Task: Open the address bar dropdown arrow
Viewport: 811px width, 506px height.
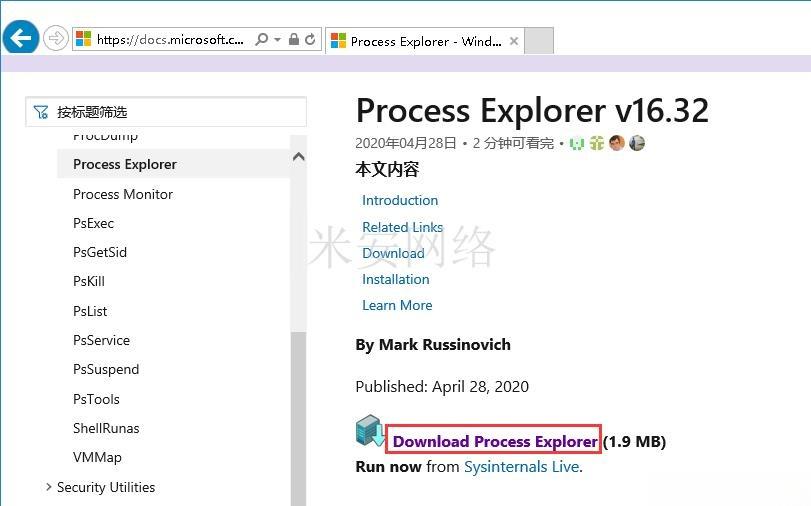Action: point(277,40)
